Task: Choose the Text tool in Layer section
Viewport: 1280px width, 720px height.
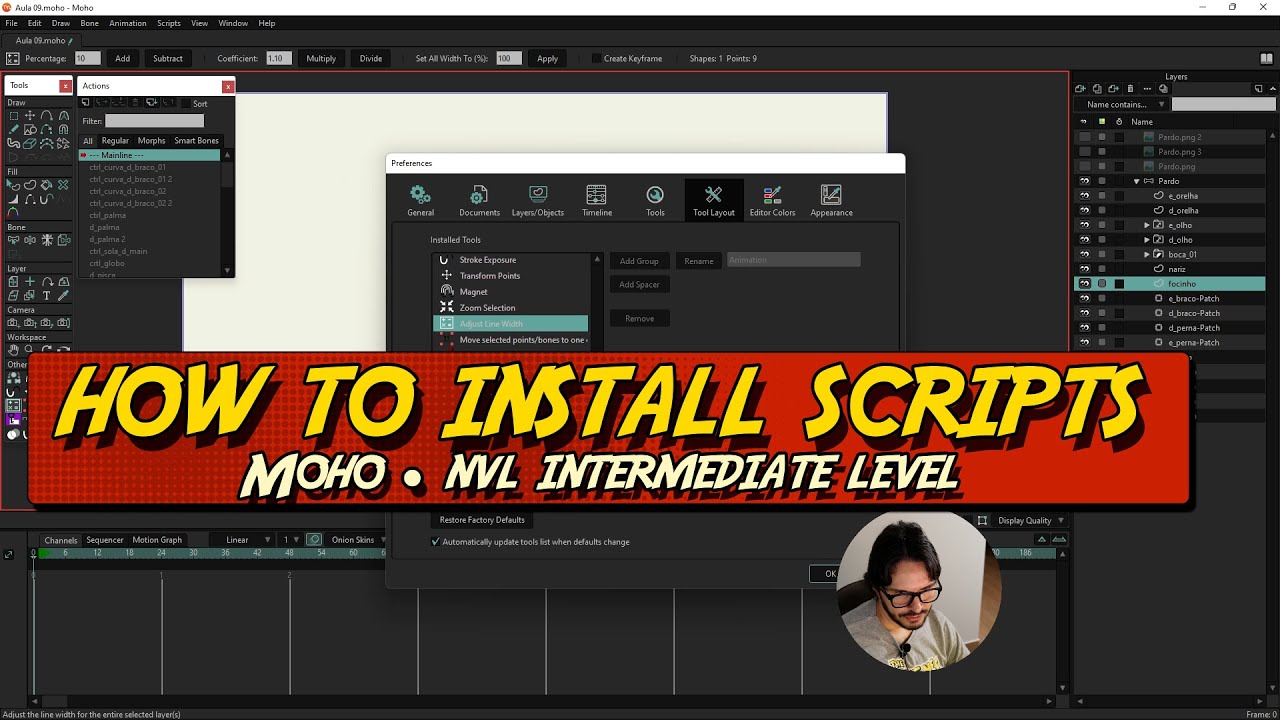Action: point(46,295)
